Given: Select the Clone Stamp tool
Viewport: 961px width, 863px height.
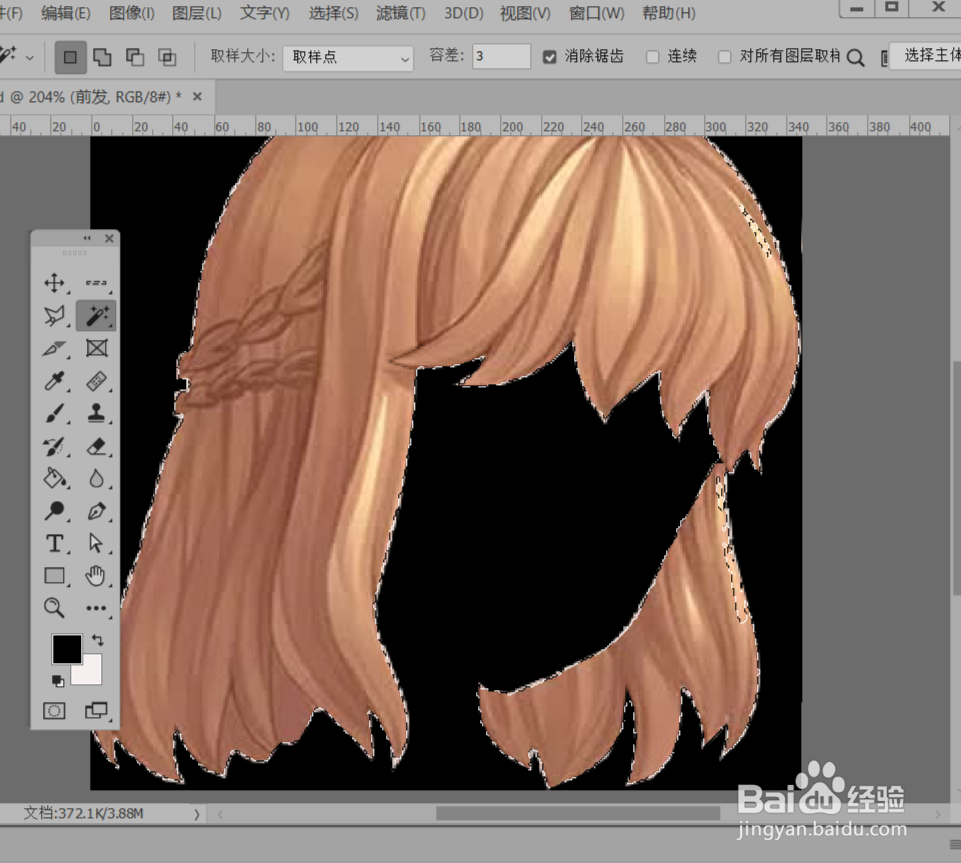Looking at the screenshot, I should [x=96, y=413].
